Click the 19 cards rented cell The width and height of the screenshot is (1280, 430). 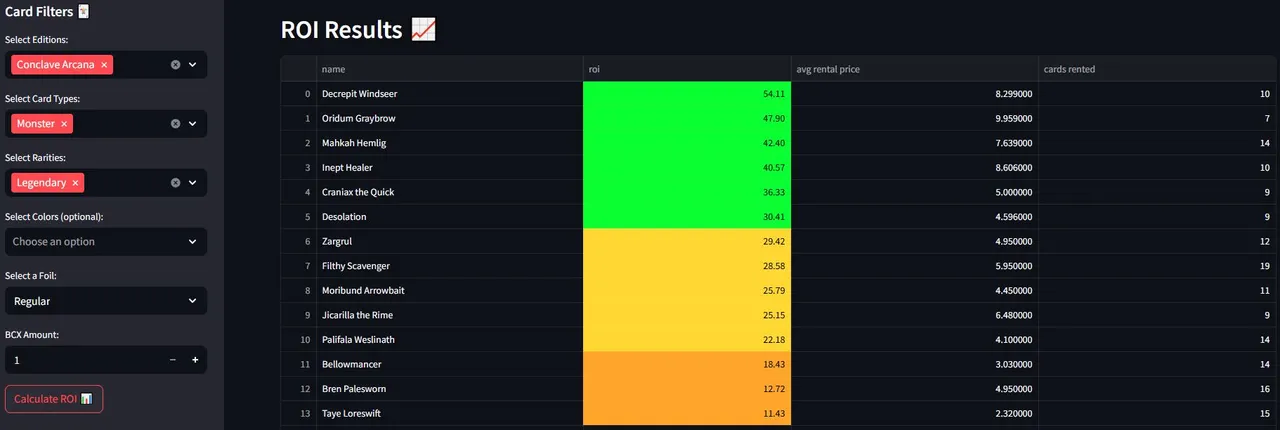1158,266
